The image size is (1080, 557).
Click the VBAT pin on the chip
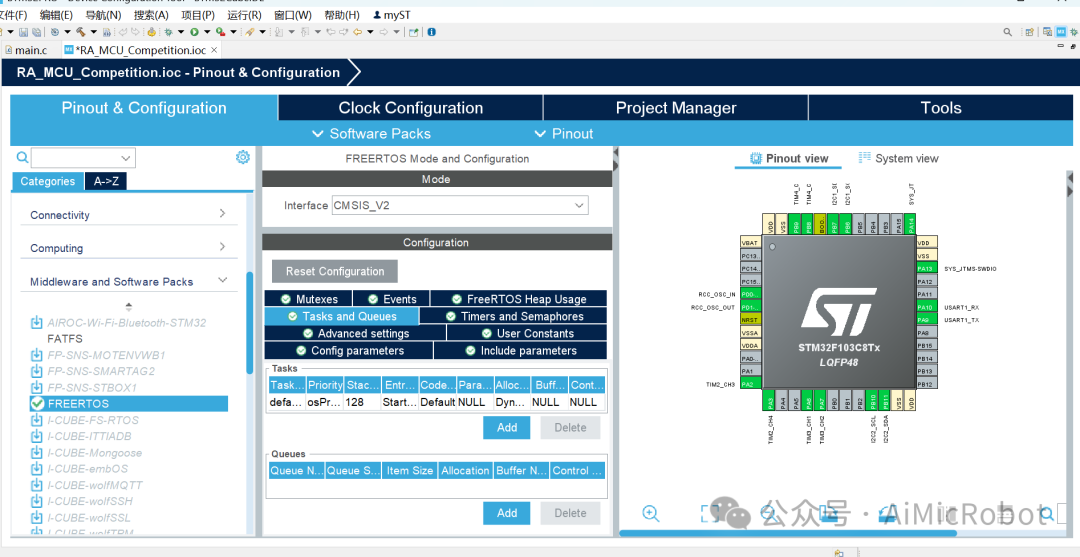pos(750,243)
